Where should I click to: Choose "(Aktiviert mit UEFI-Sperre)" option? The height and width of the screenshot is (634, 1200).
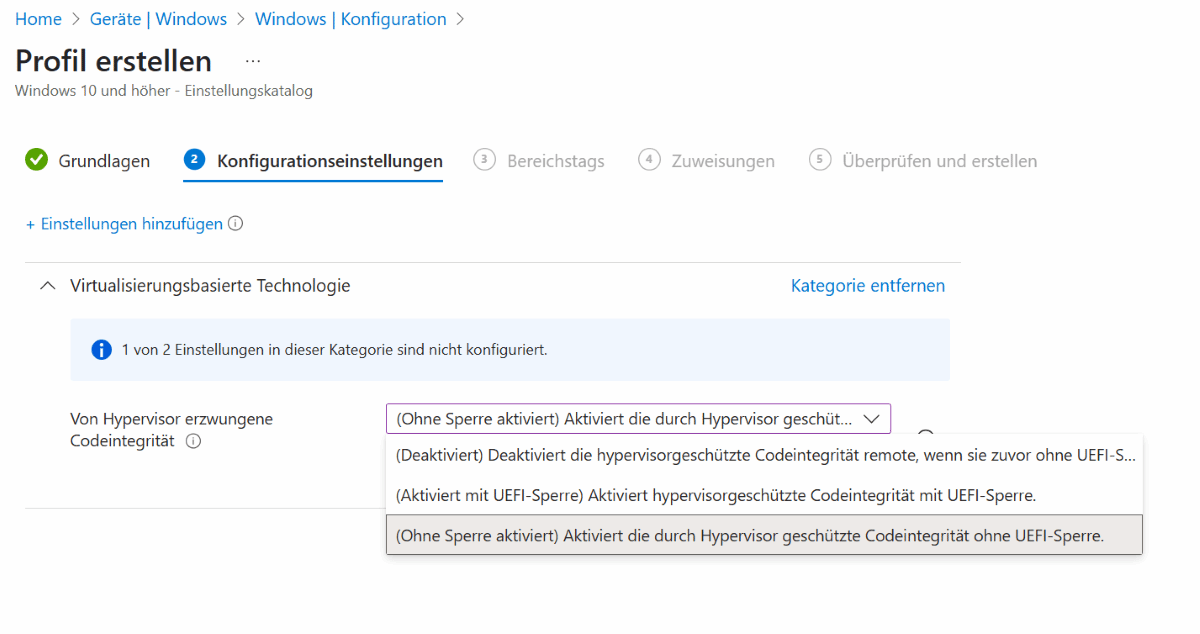click(x=715, y=495)
